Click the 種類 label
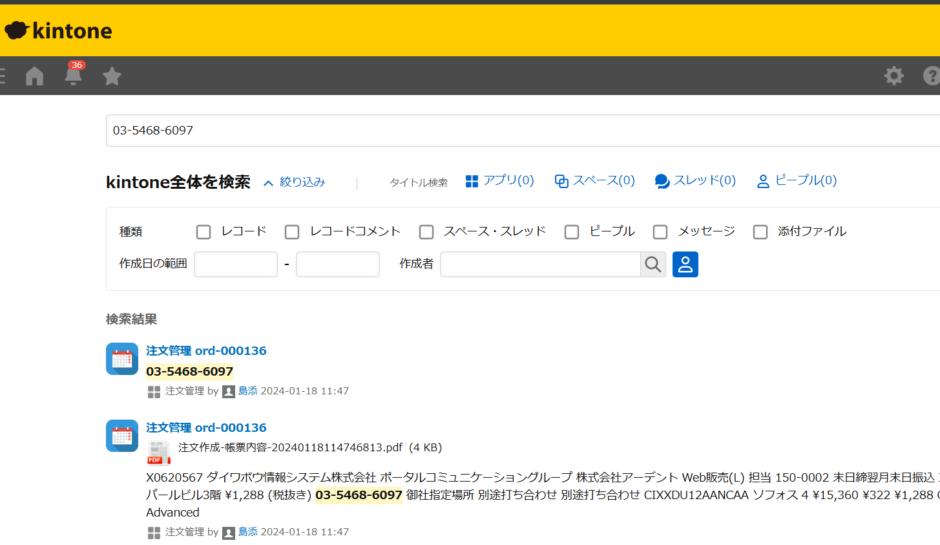This screenshot has height=545, width=940. click(x=131, y=232)
